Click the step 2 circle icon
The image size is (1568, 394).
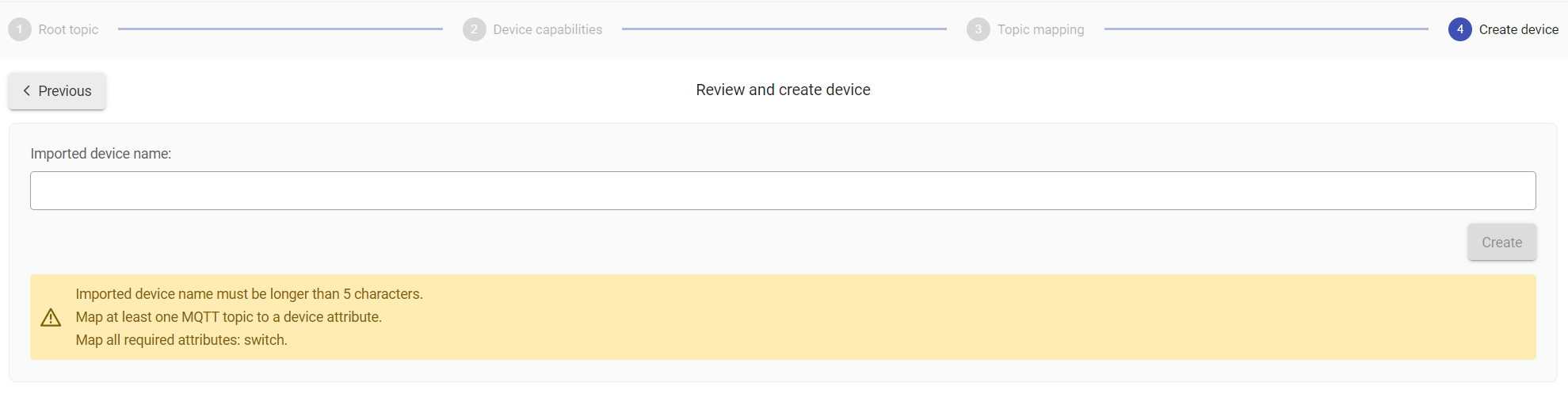[x=475, y=29]
